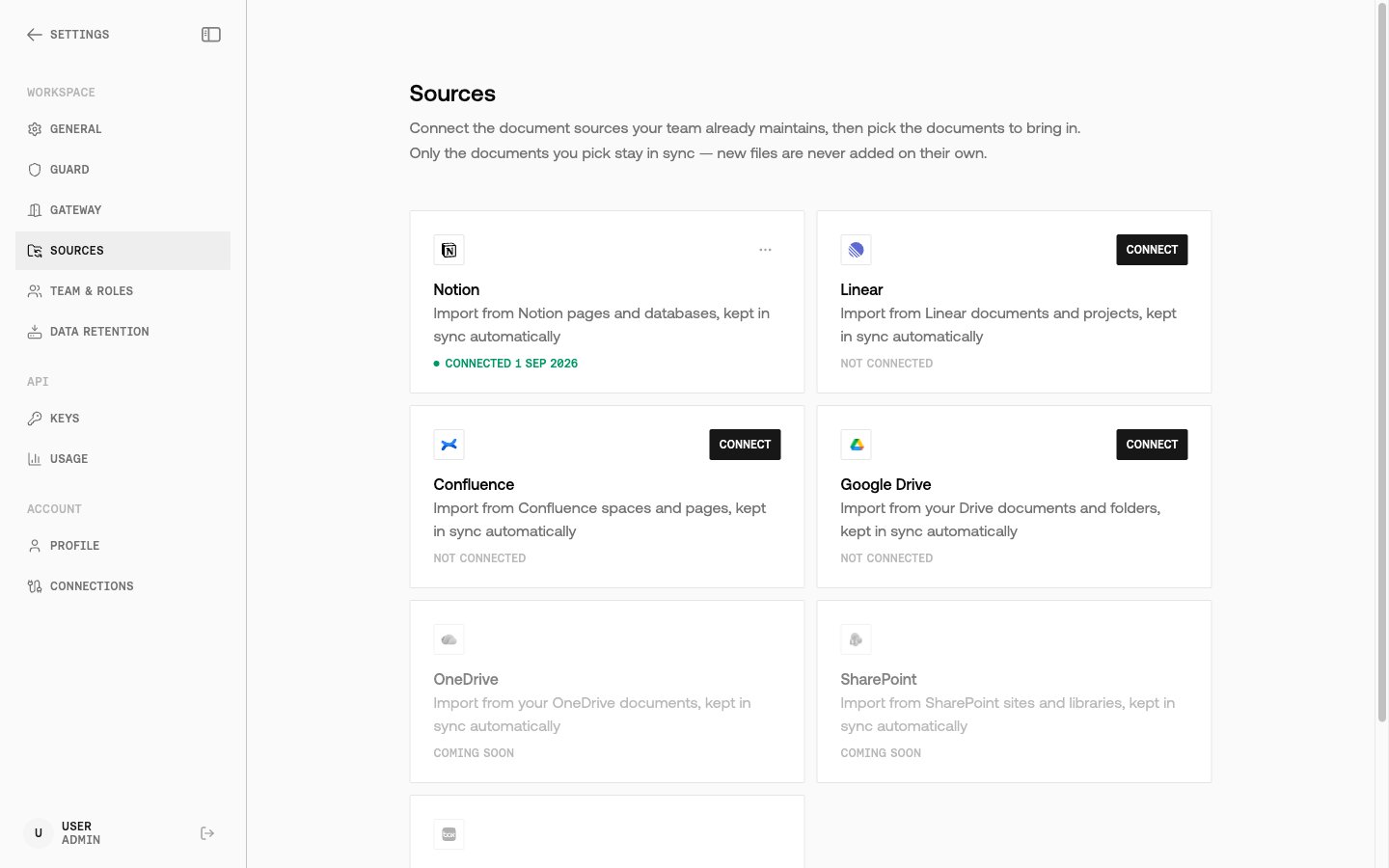Connect the Confluence source

coord(745,445)
